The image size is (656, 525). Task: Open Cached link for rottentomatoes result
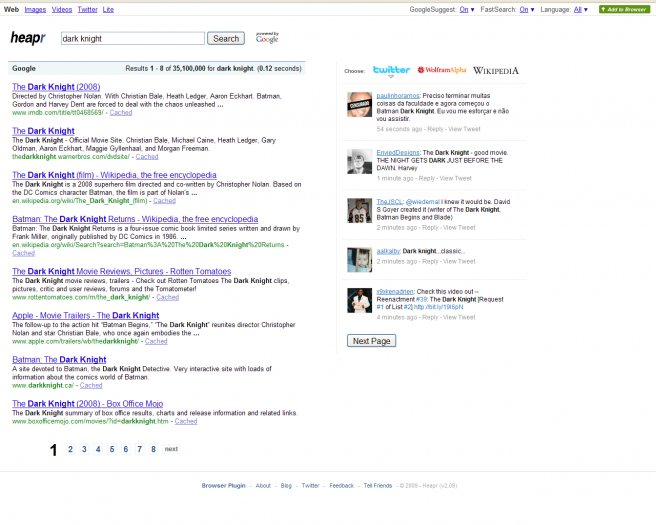[168, 297]
